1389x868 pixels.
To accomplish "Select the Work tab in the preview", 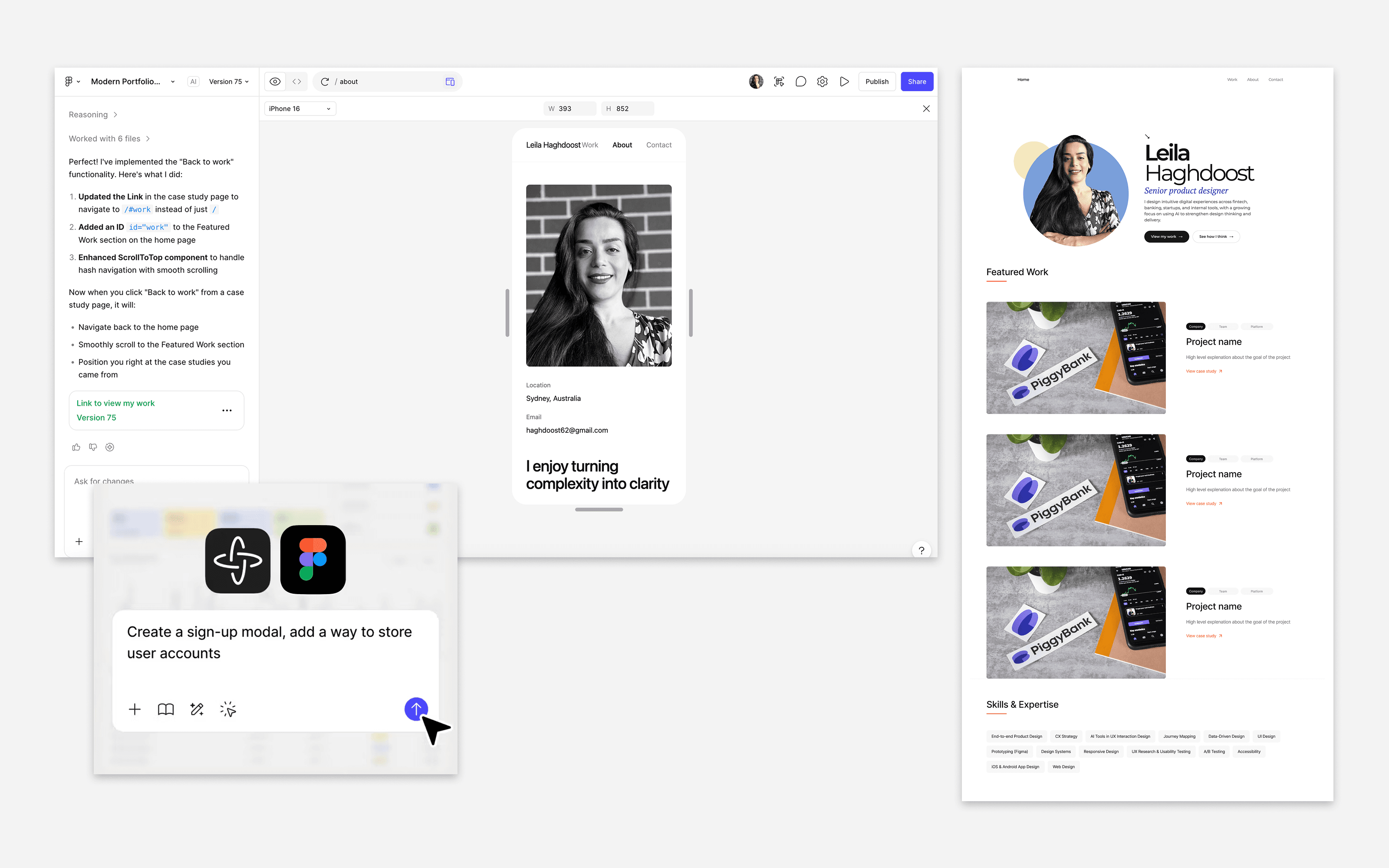I will [x=590, y=145].
